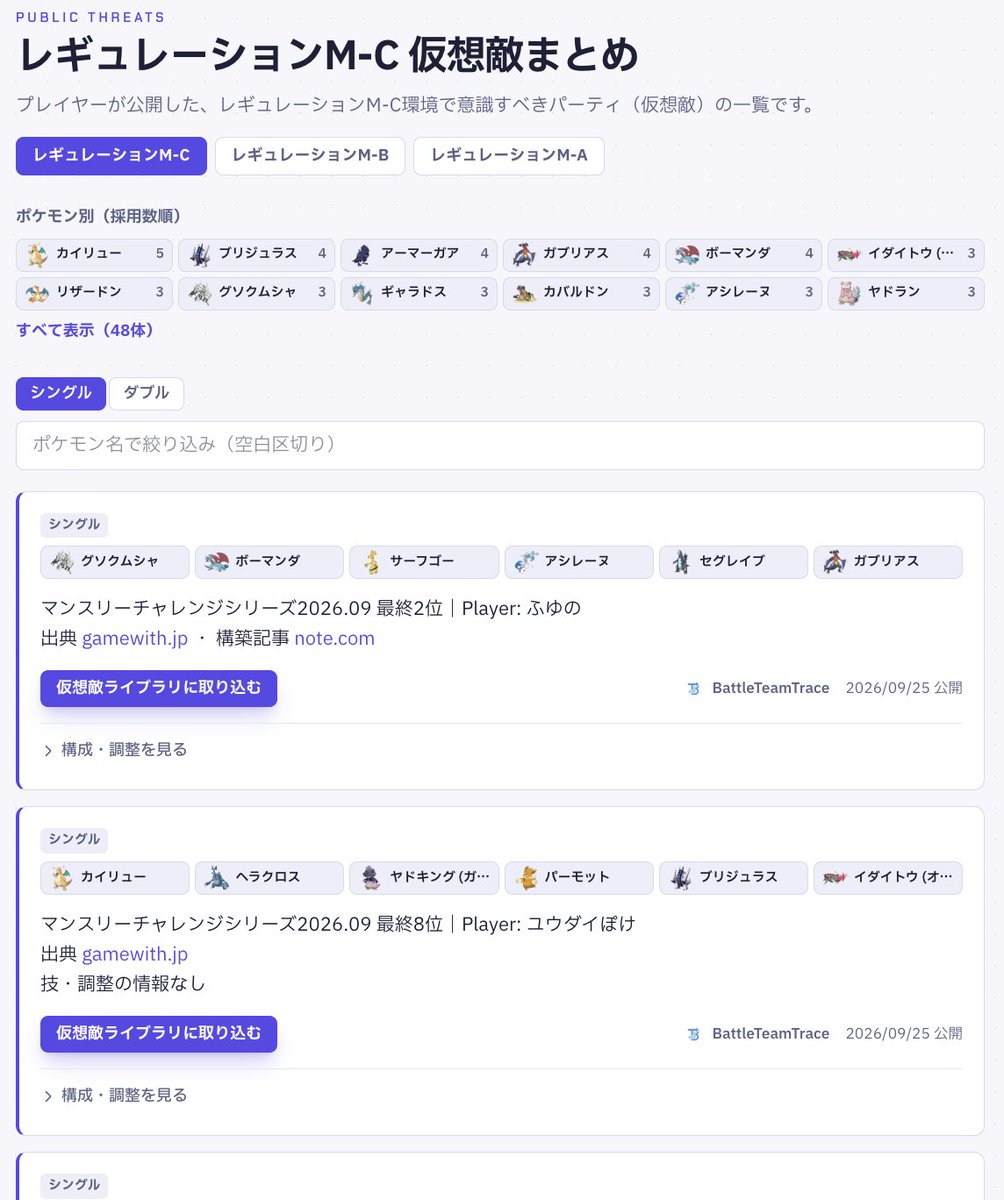Click カイリュー in ユウダイぽけ's team

tap(115, 878)
